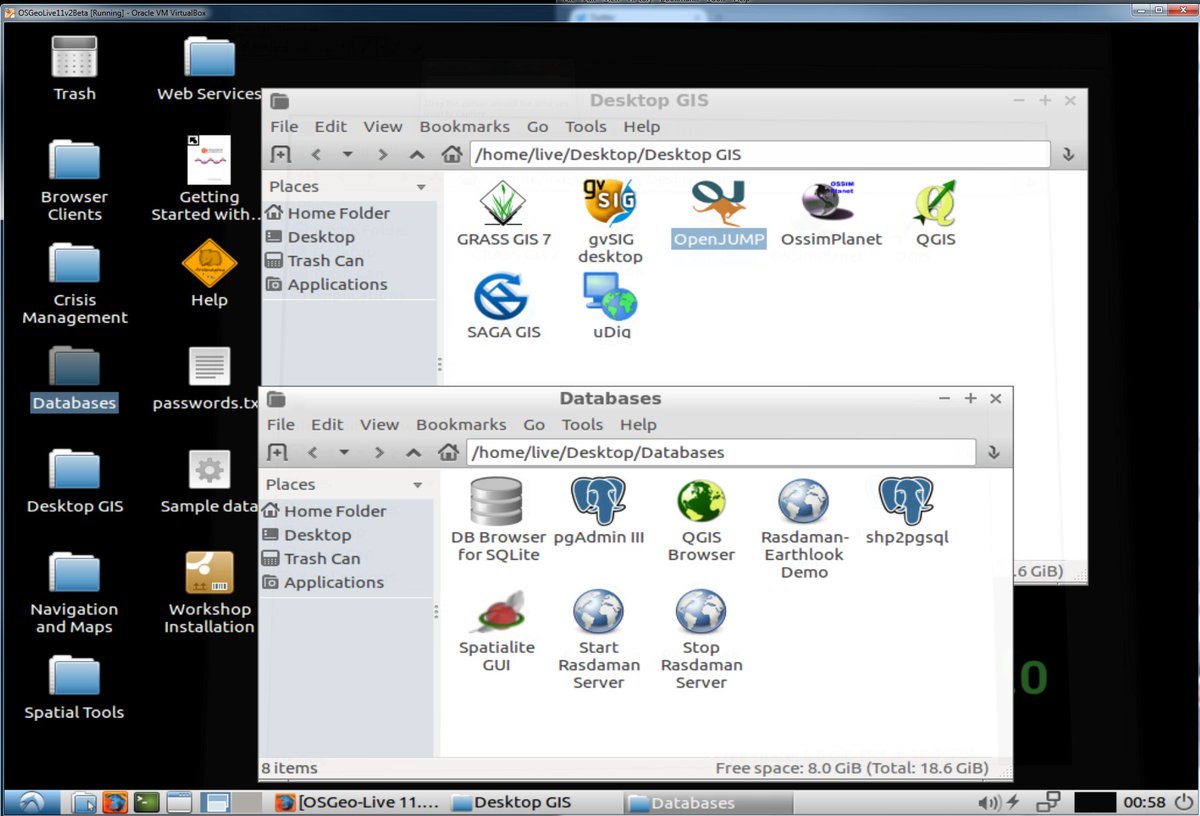This screenshot has width=1200, height=816.
Task: Launch gvSIG desktop from Desktop GIS window
Action: pos(609,203)
